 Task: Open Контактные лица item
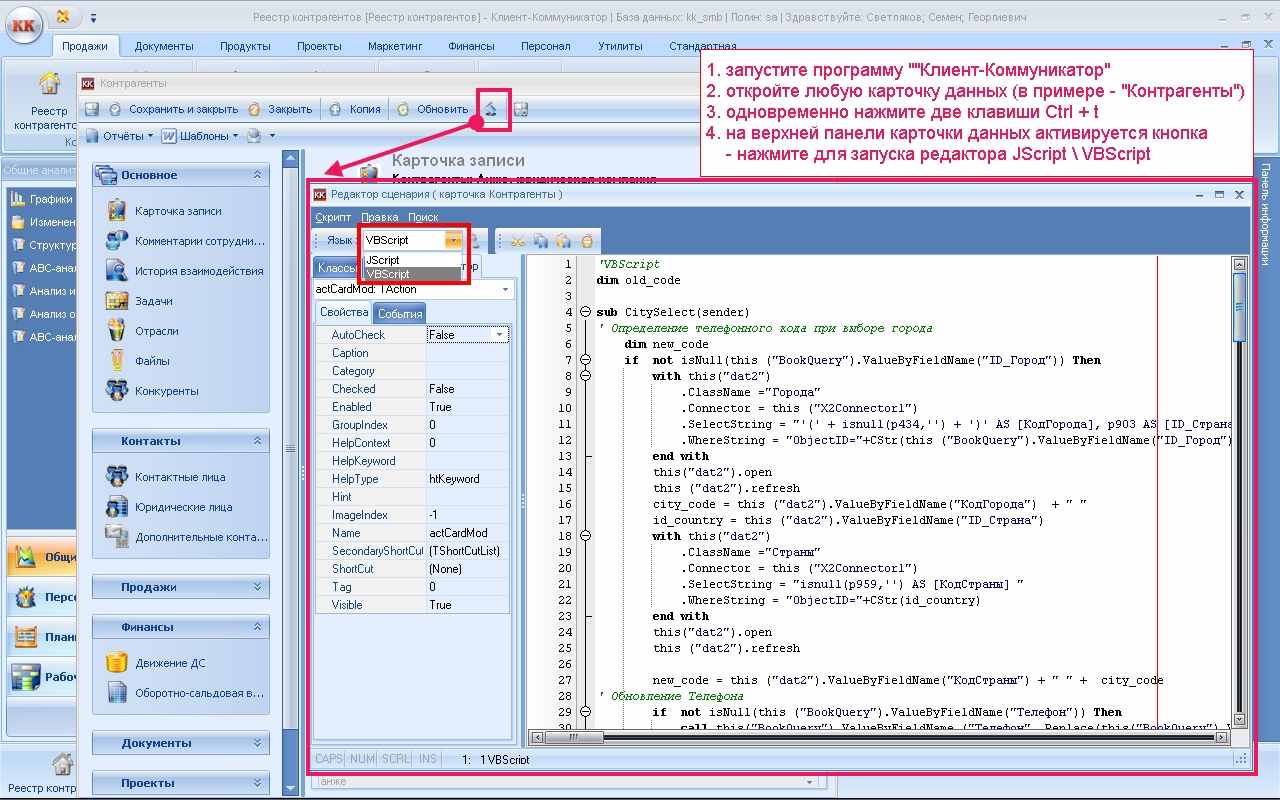pos(167,477)
